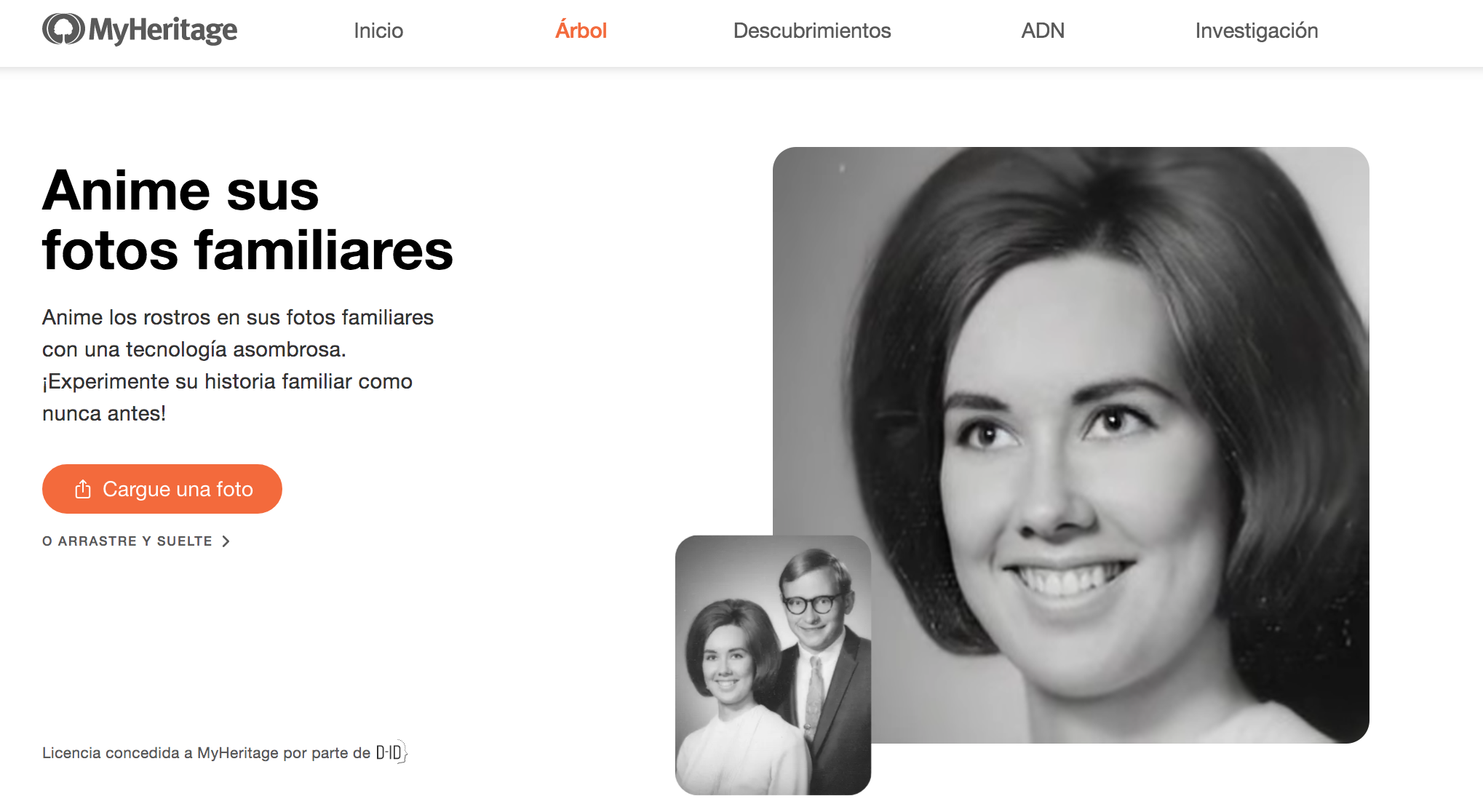Click the smiling mouth on large portrait
1483x812 pixels.
[1066, 578]
